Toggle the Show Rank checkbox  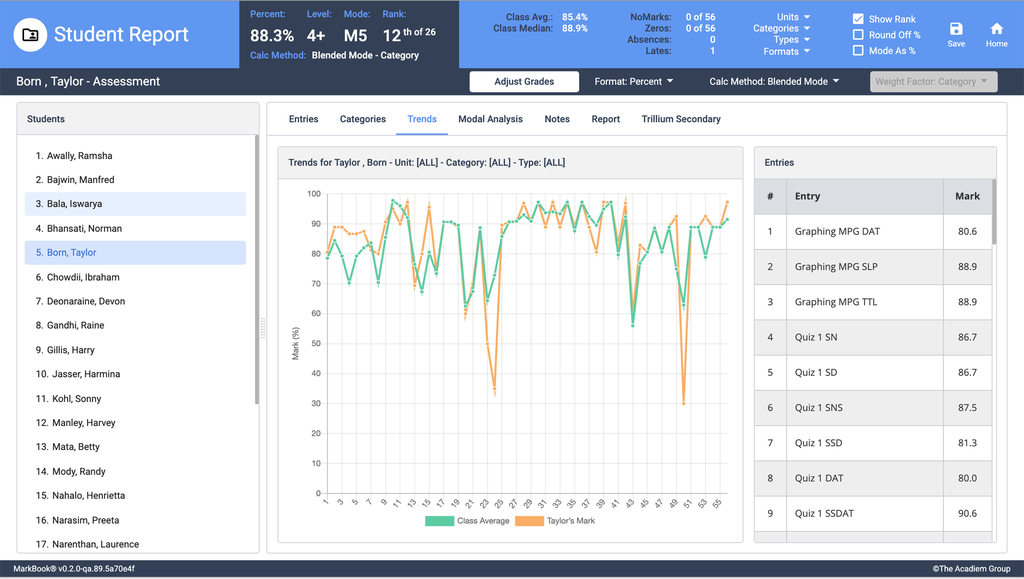click(858, 19)
